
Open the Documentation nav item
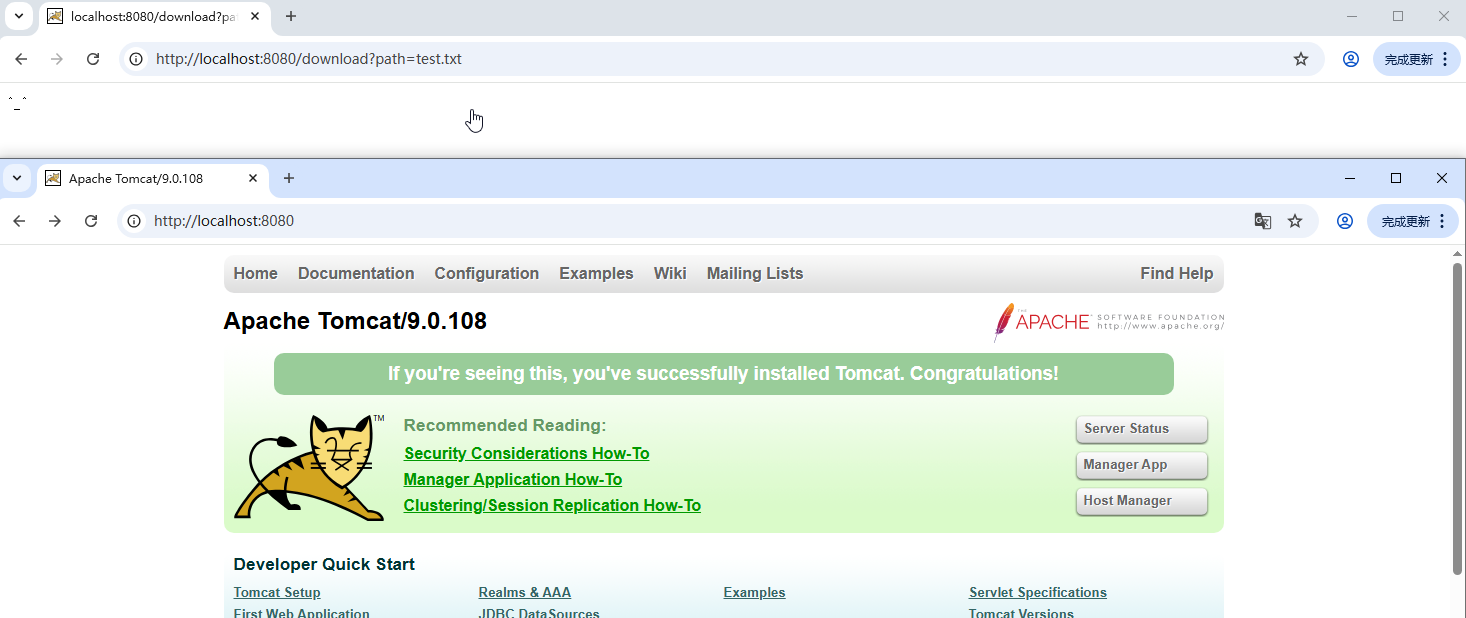coord(356,274)
